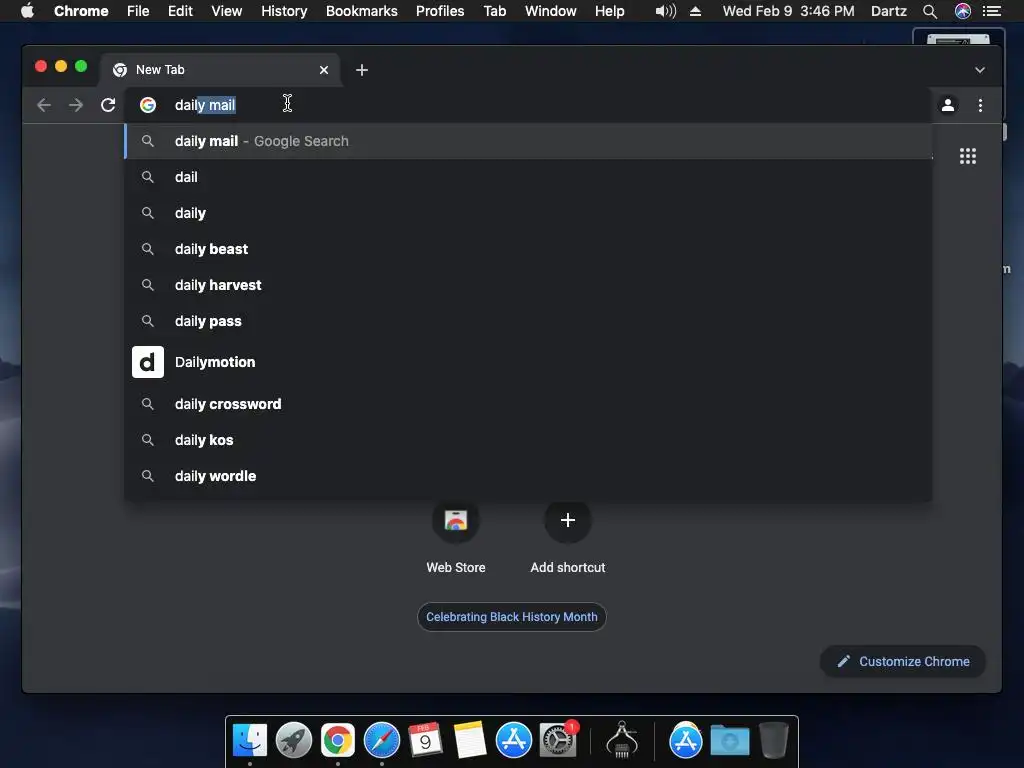Open the Web Store shortcut icon

pyautogui.click(x=456, y=520)
